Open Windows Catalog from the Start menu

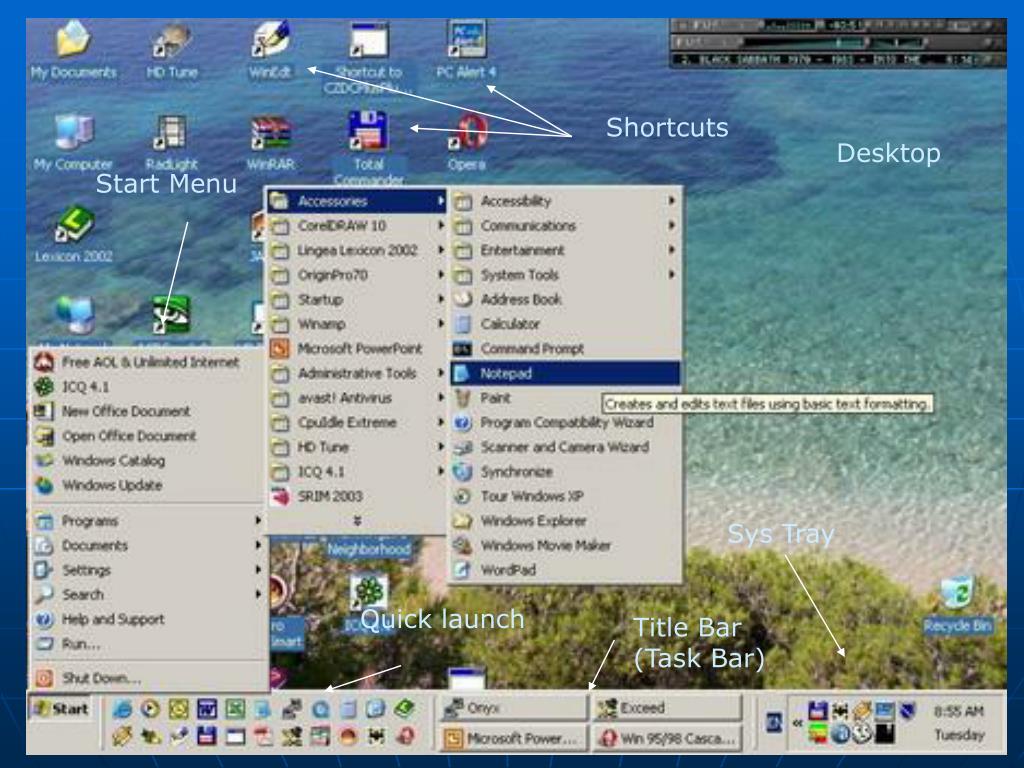[148, 460]
